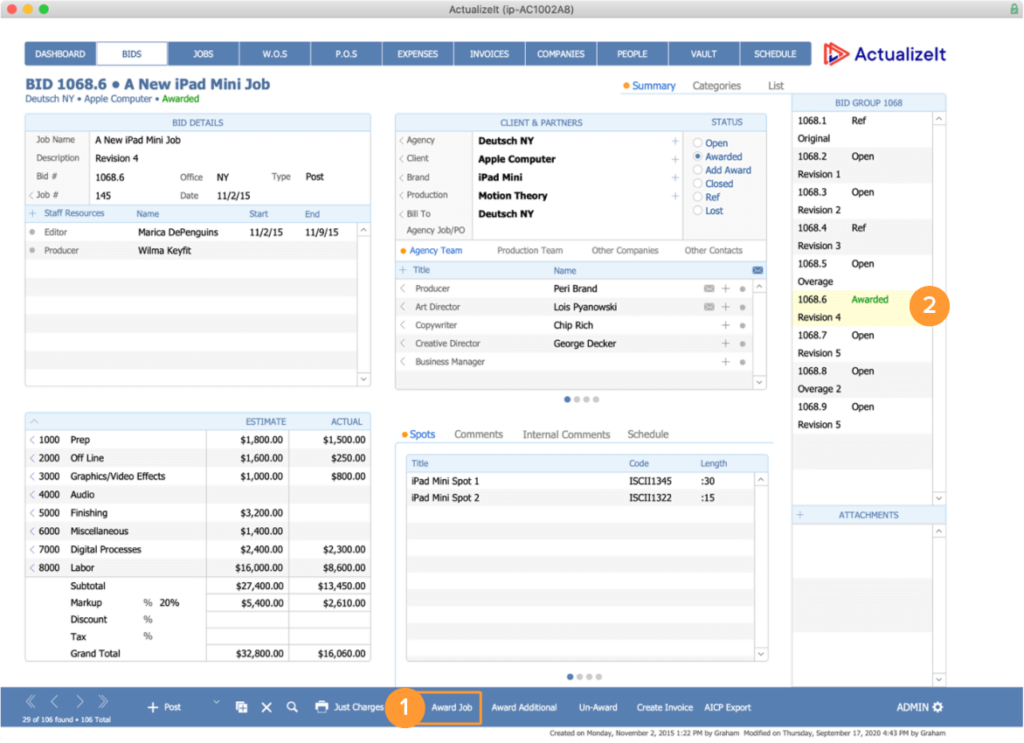Email Lois Pyanowski using the envelope icon
Viewport: 1024px width, 743px height.
(x=709, y=308)
